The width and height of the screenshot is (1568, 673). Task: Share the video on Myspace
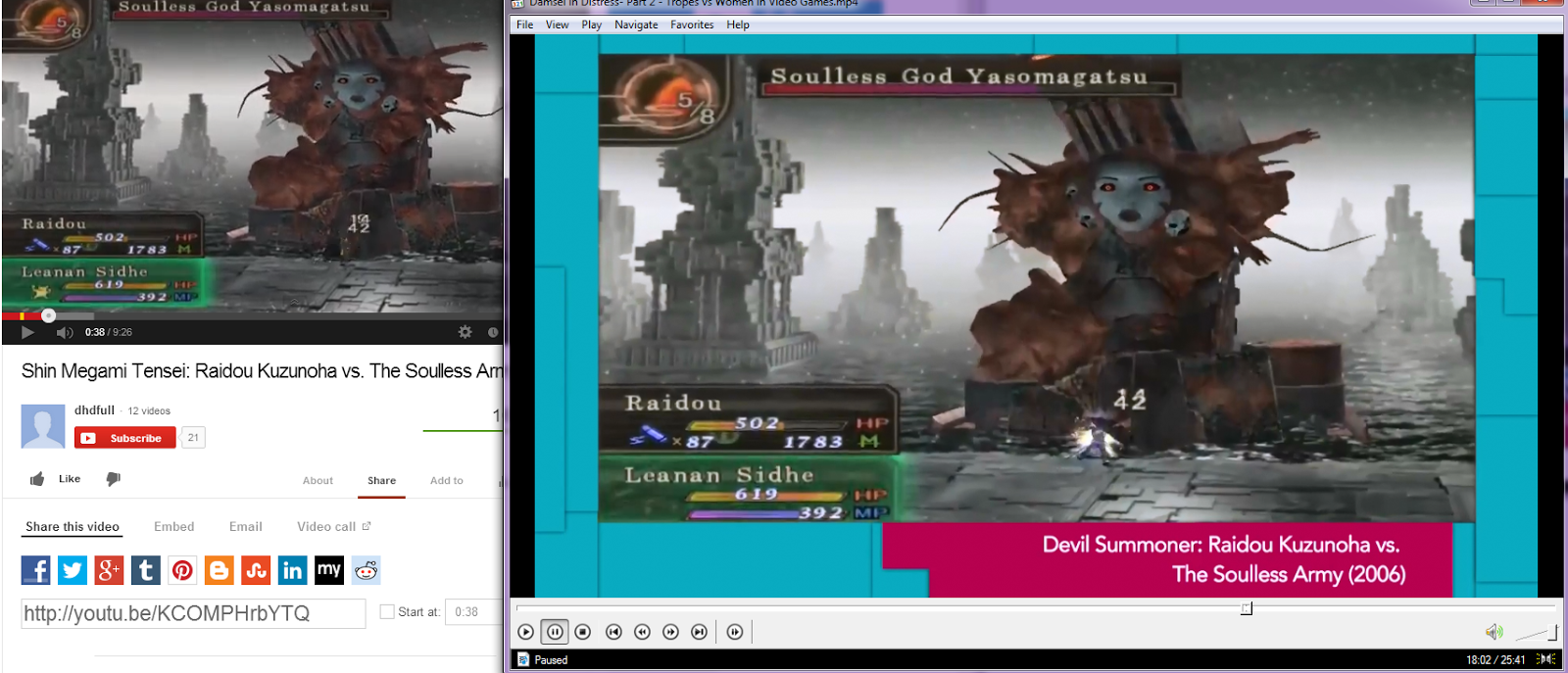pos(329,570)
